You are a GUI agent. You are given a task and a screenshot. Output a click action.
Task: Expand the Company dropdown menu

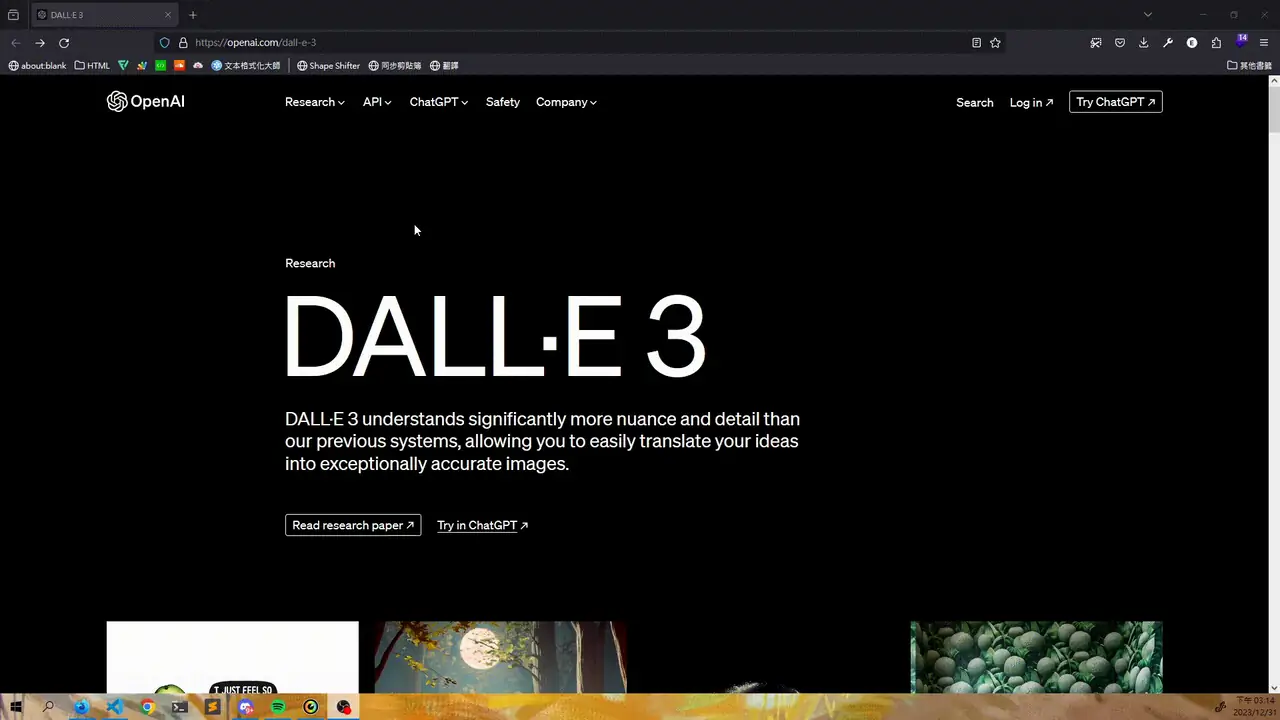566,102
